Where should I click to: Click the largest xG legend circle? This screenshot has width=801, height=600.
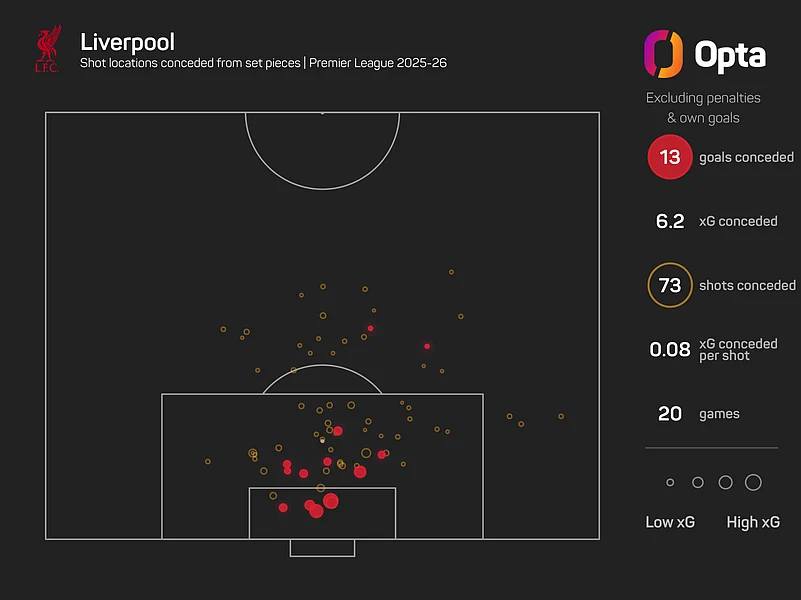click(x=753, y=483)
